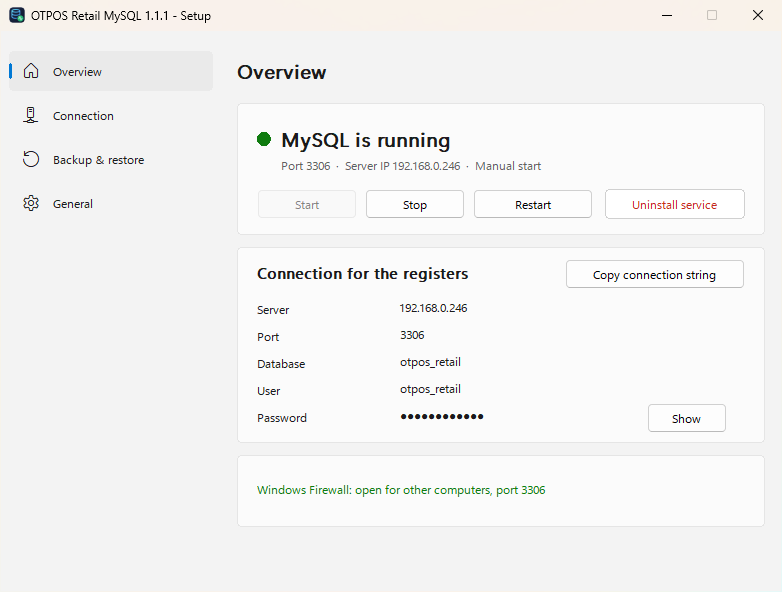Viewport: 782px width, 592px height.
Task: Minimize the Setup window
Action: 667,15
